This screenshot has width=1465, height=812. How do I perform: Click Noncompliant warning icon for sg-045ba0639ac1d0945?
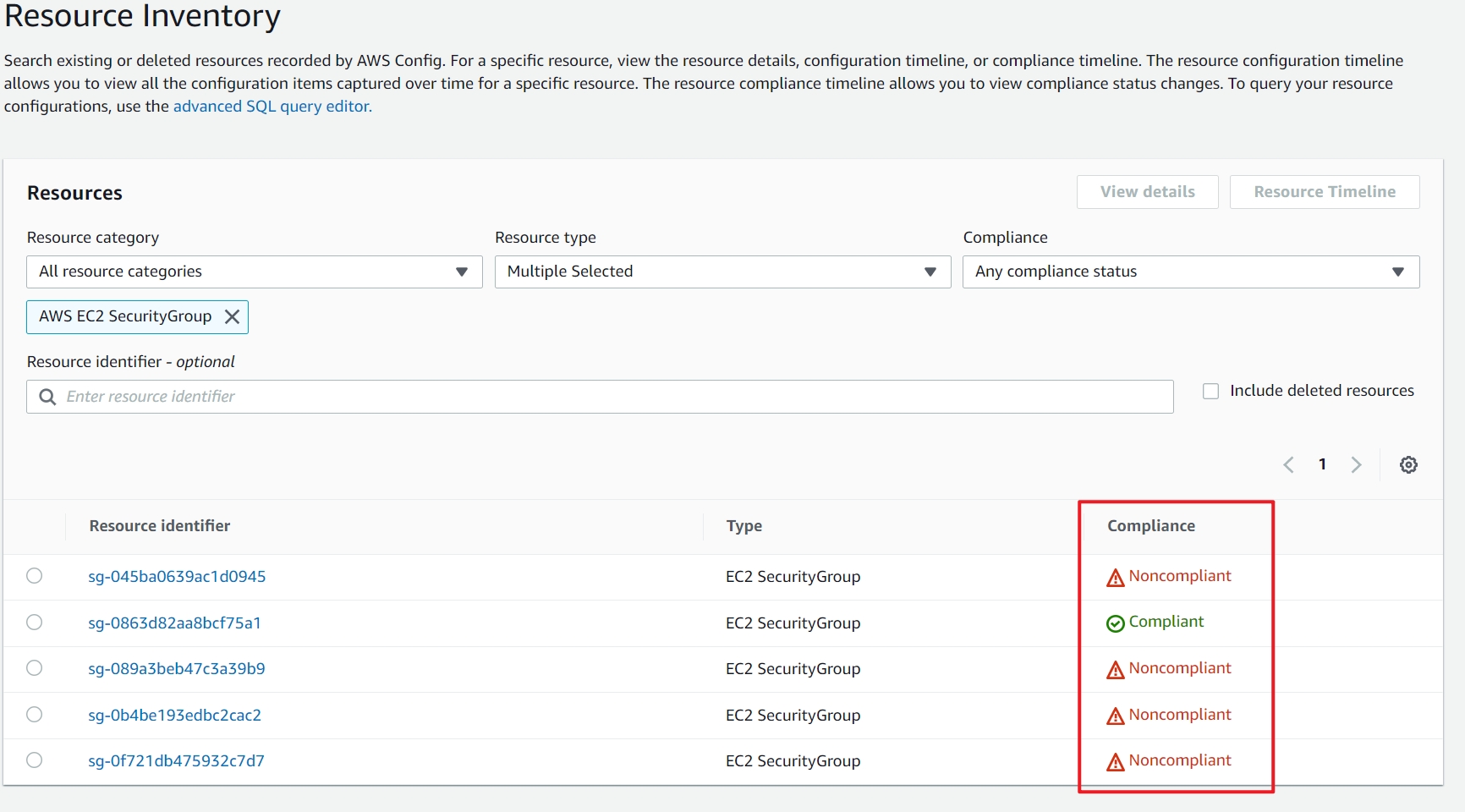pyautogui.click(x=1116, y=578)
